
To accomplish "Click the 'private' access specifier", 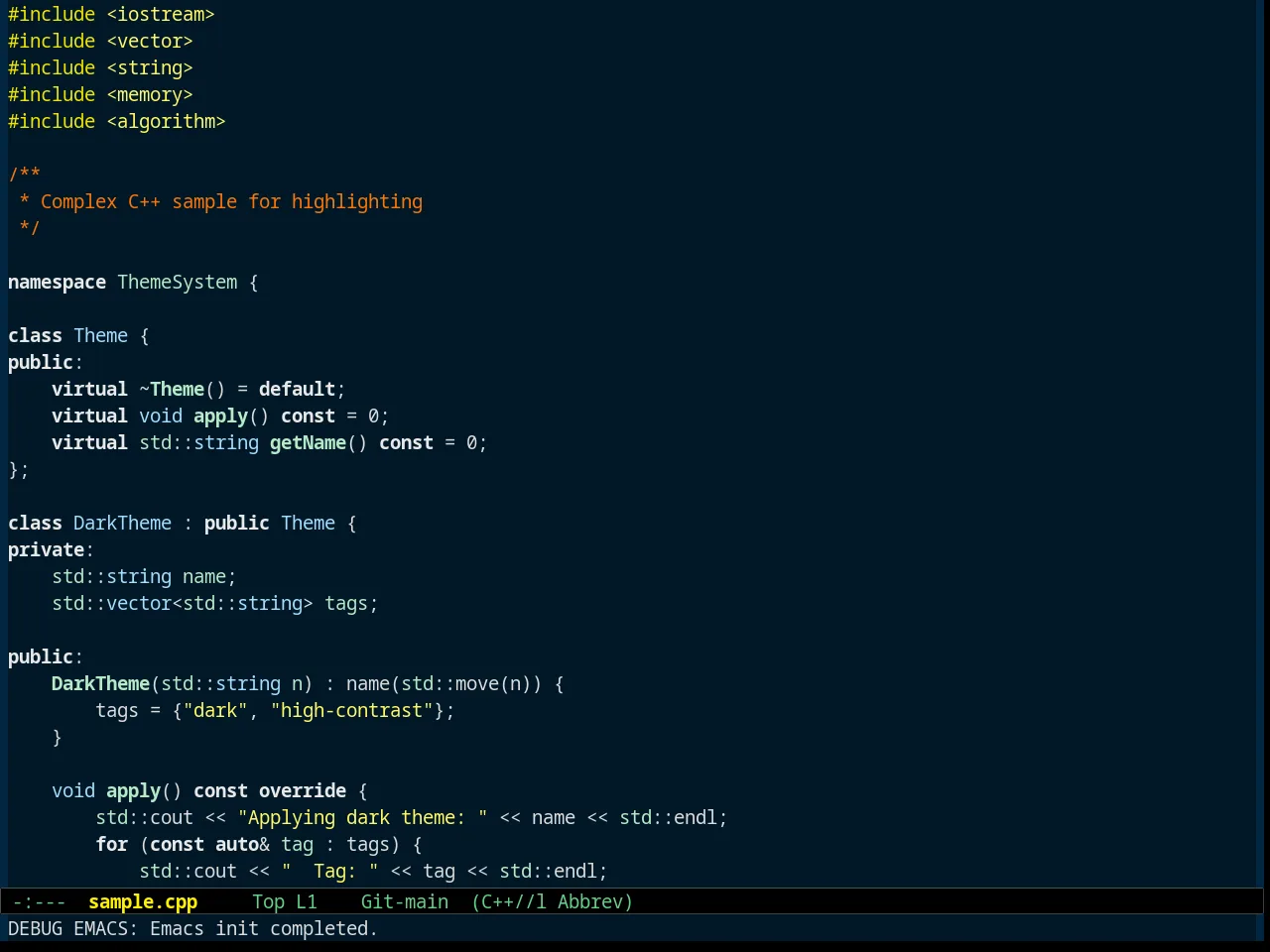I will pyautogui.click(x=46, y=549).
